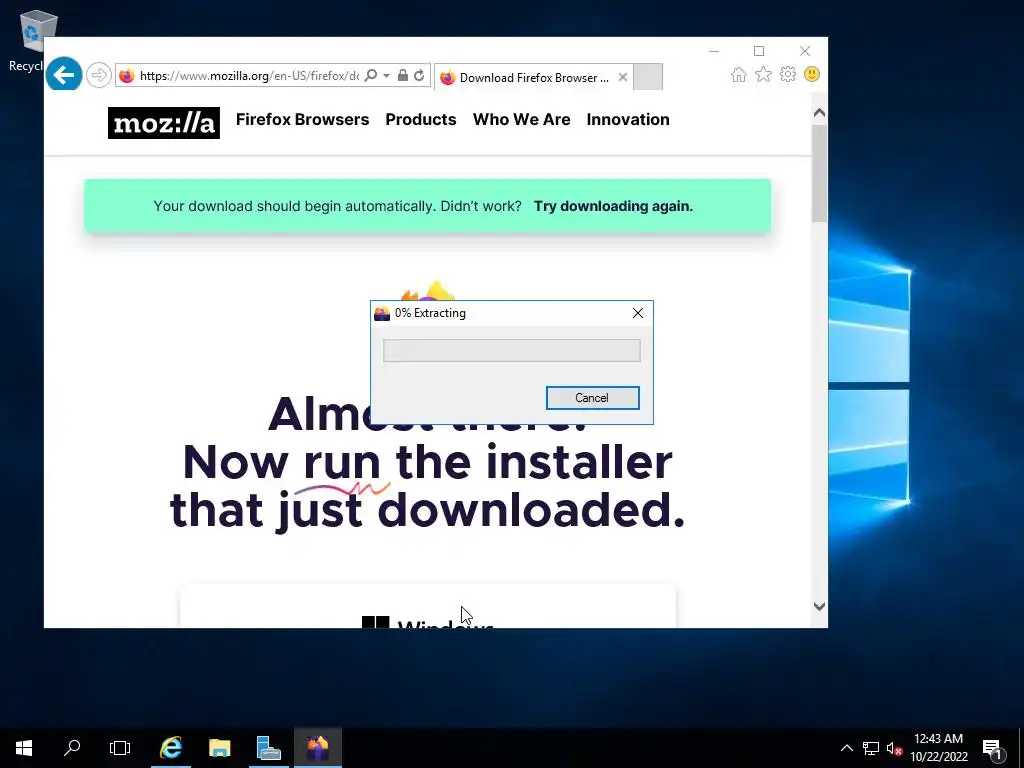Click the installer icon in dialog title bar
Viewport: 1024px width, 768px height.
pos(382,313)
